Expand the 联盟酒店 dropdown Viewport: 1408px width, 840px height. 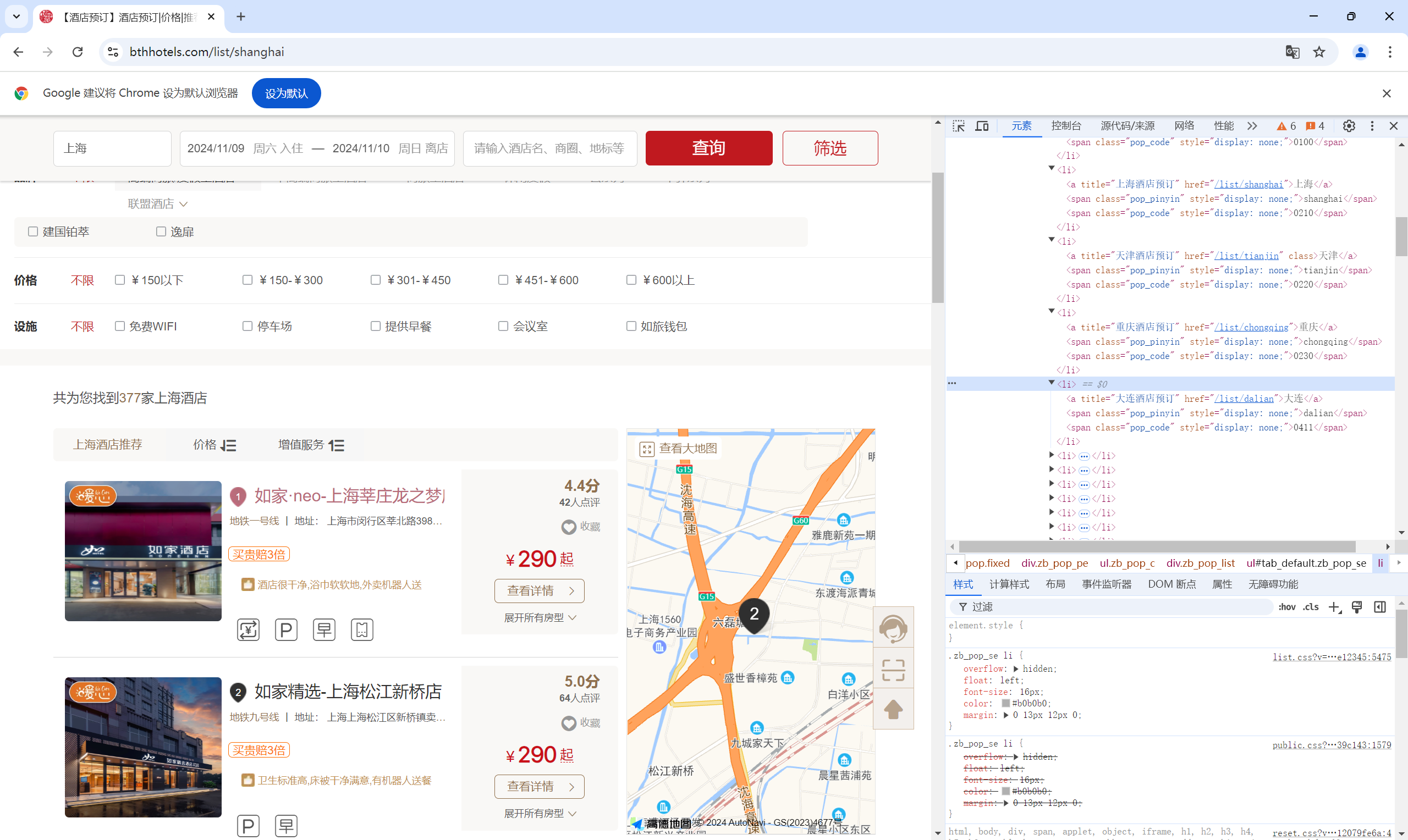pyautogui.click(x=157, y=204)
